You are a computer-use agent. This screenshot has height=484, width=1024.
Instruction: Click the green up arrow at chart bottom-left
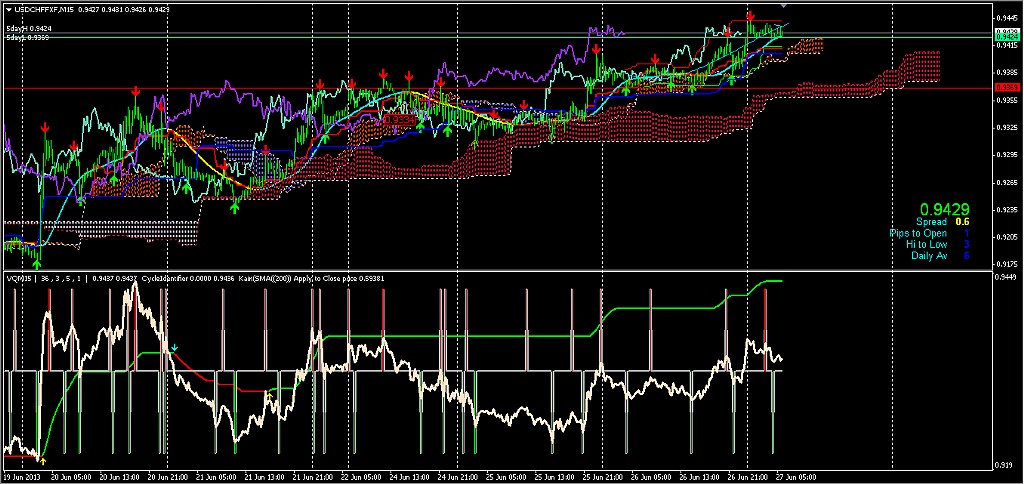pyautogui.click(x=38, y=263)
